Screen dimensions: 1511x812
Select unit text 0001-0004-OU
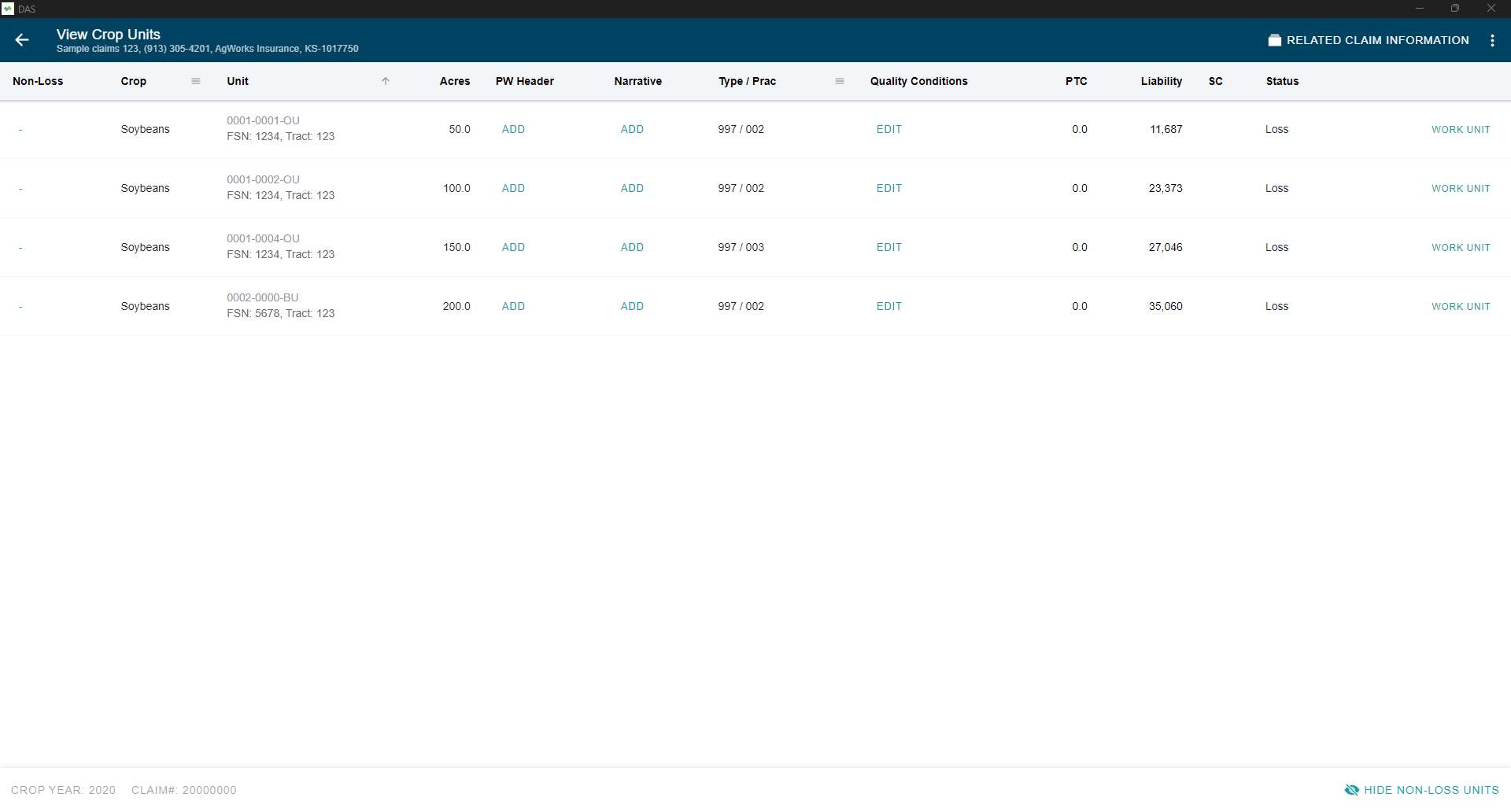263,238
